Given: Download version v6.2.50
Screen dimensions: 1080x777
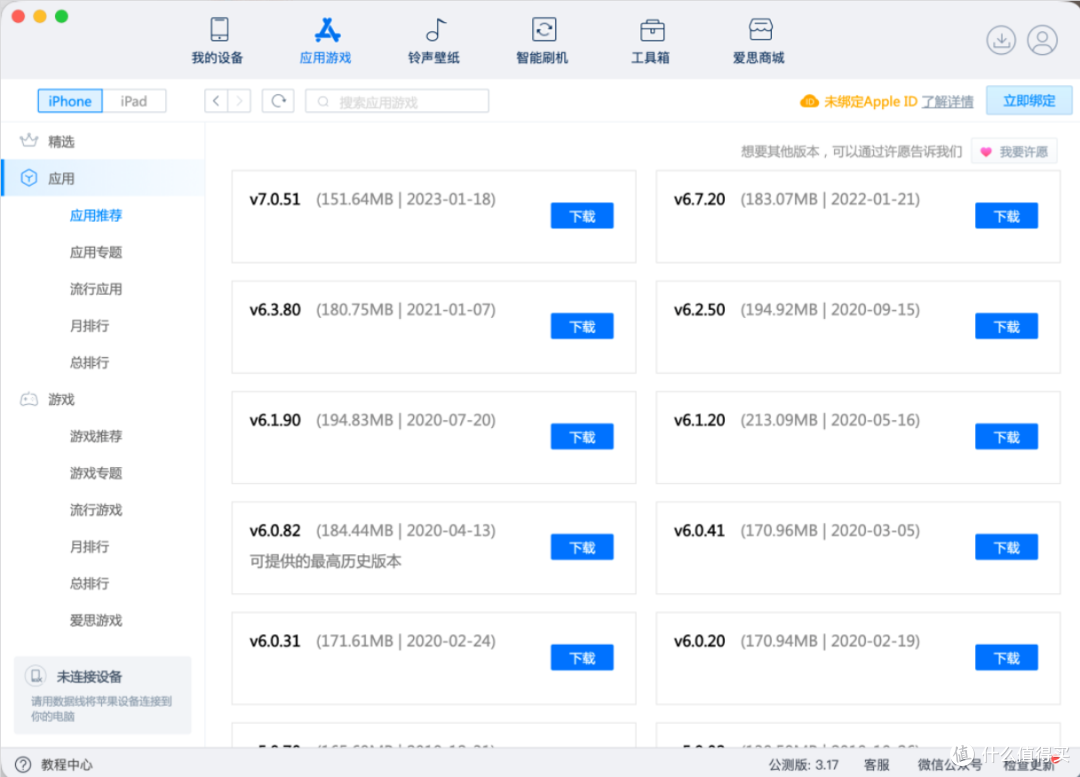Looking at the screenshot, I should pos(1006,327).
